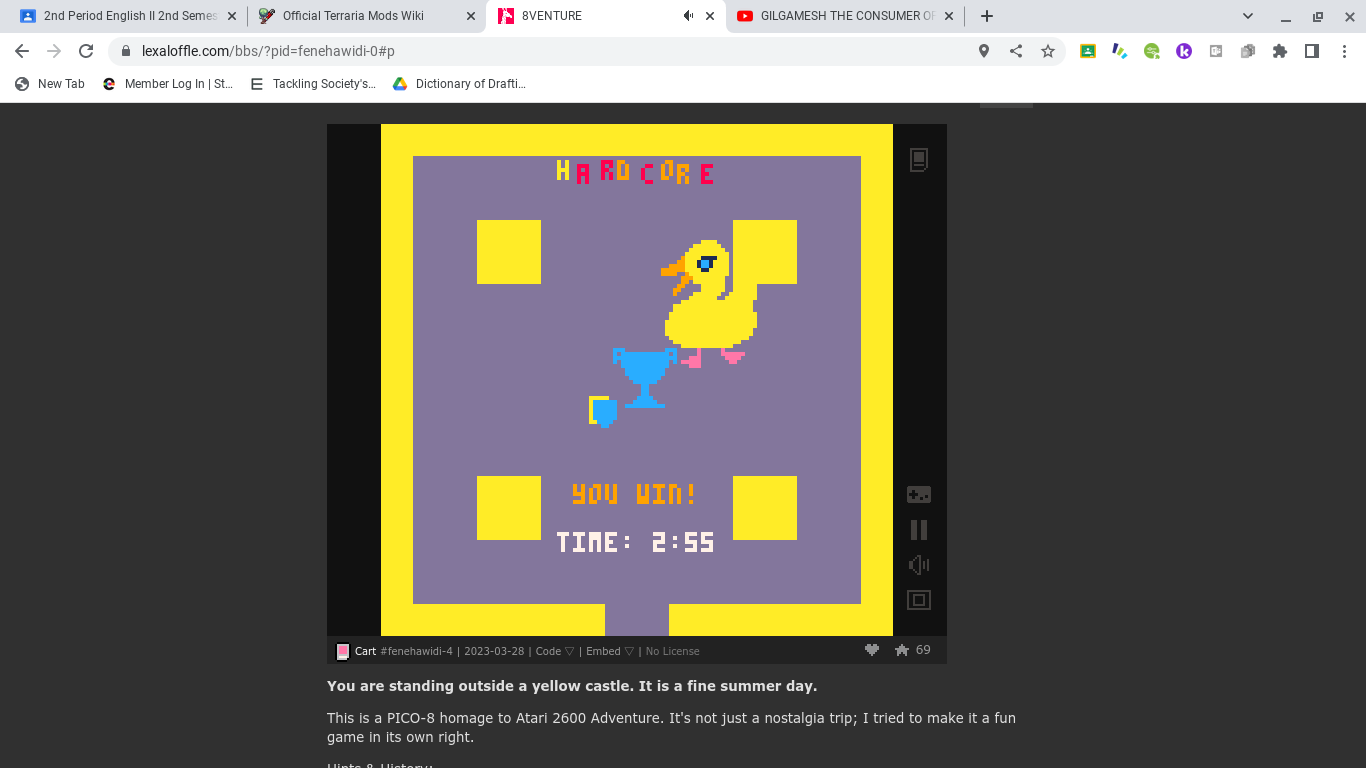Bookmark this page with star icon
The image size is (1366, 768).
pos(1048,51)
